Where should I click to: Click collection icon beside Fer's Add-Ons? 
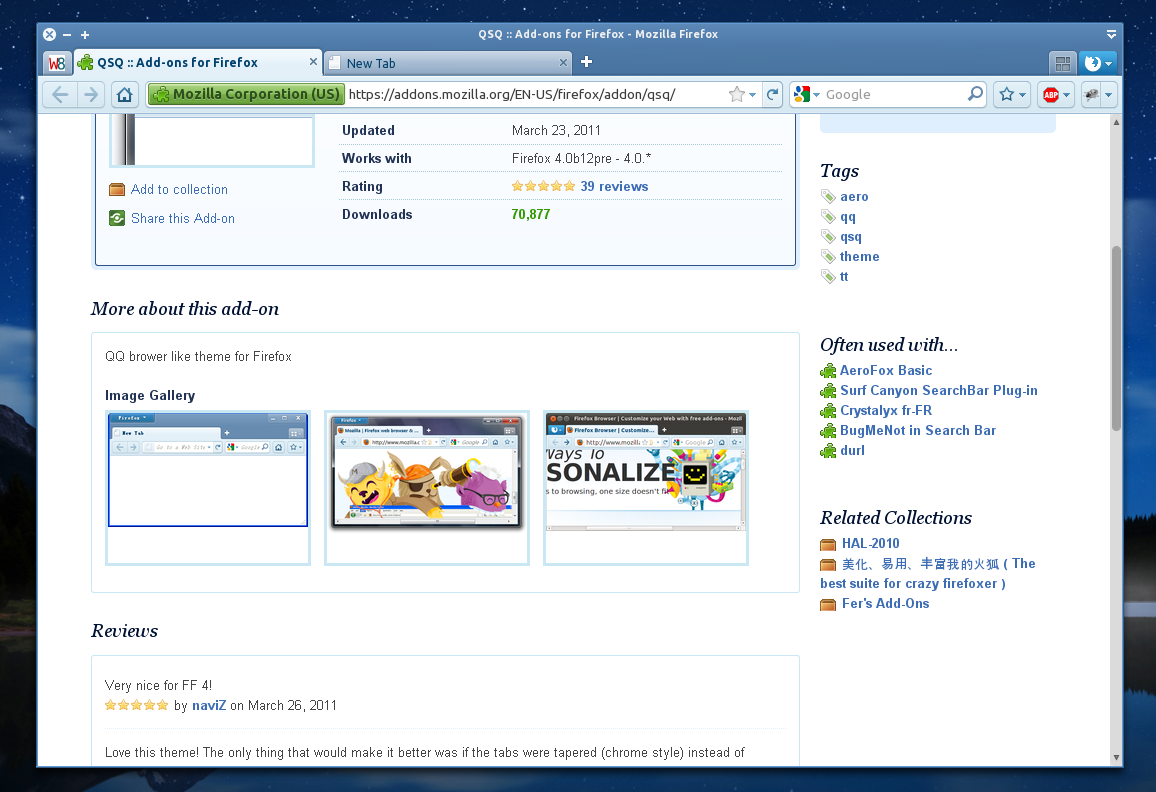828,605
